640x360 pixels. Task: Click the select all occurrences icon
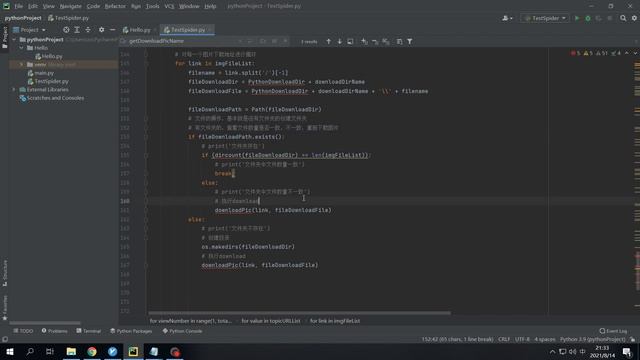click(x=386, y=41)
